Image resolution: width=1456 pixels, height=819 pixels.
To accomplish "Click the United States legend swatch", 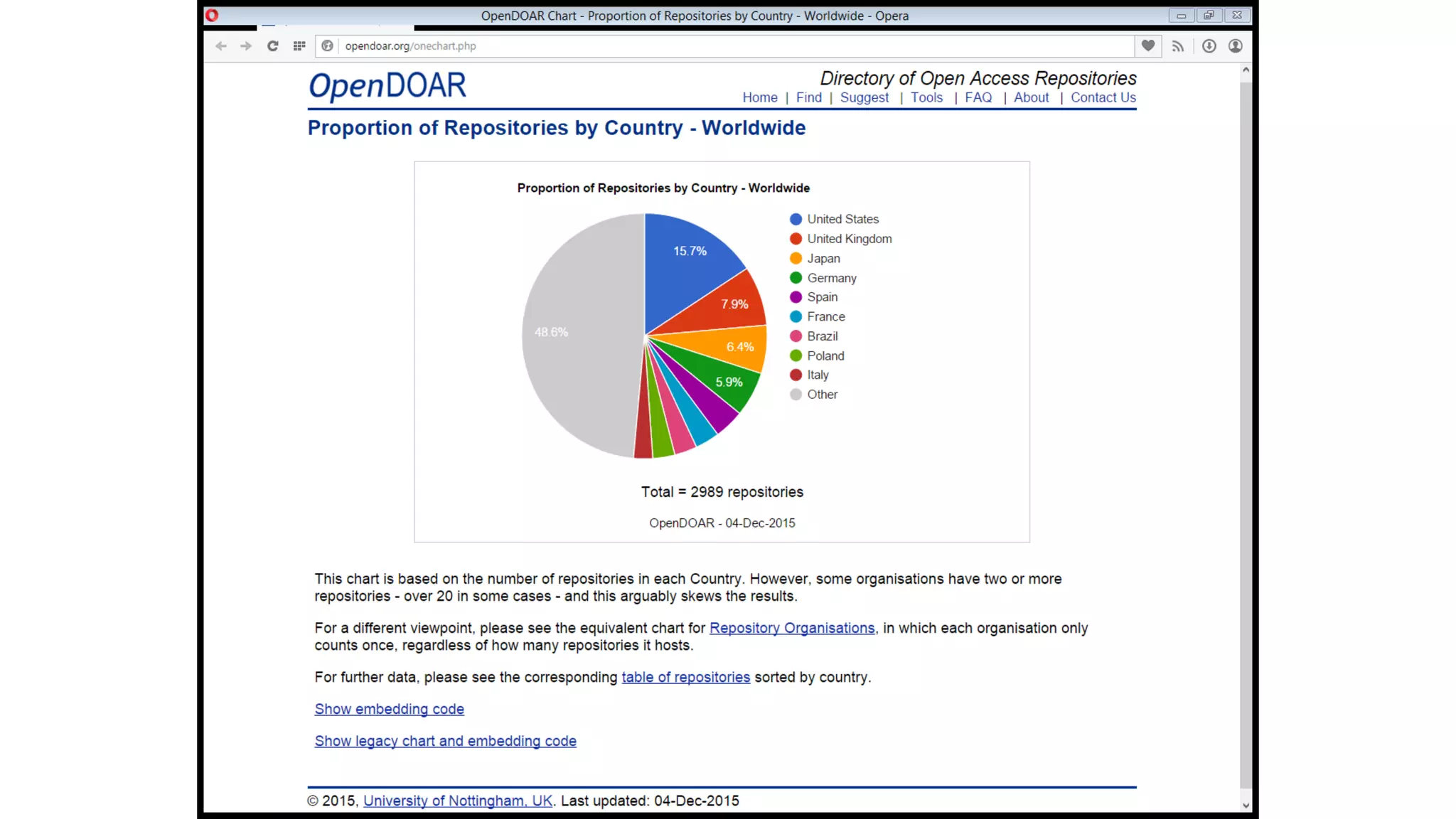I will point(796,219).
